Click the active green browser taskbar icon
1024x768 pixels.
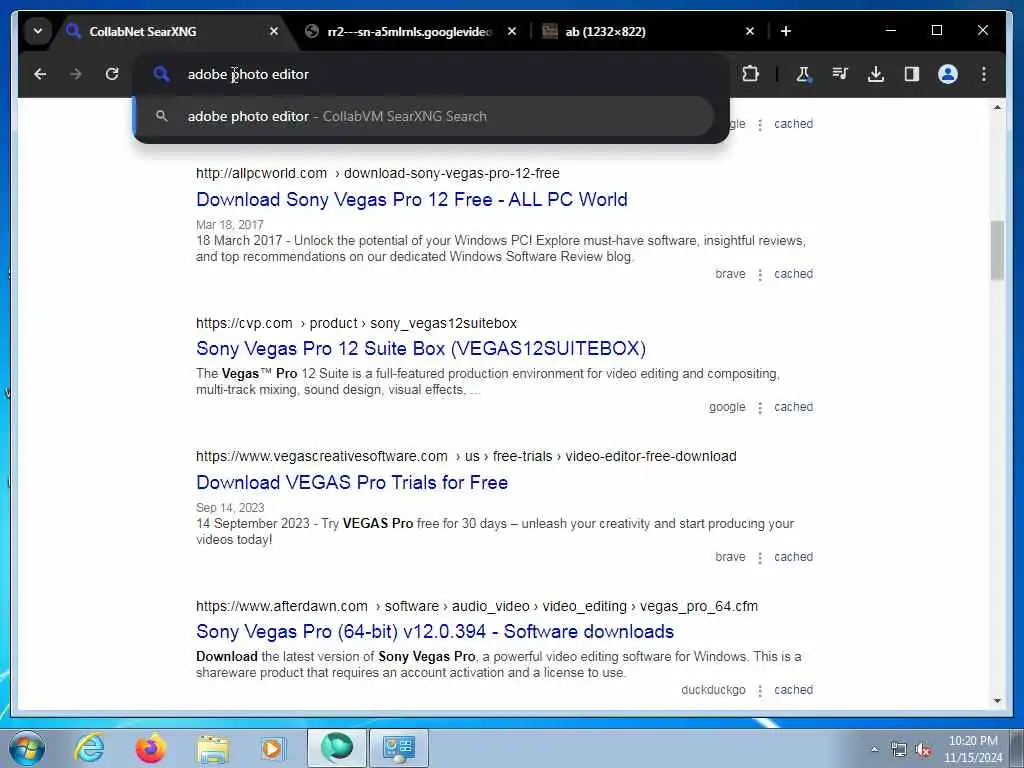point(337,748)
